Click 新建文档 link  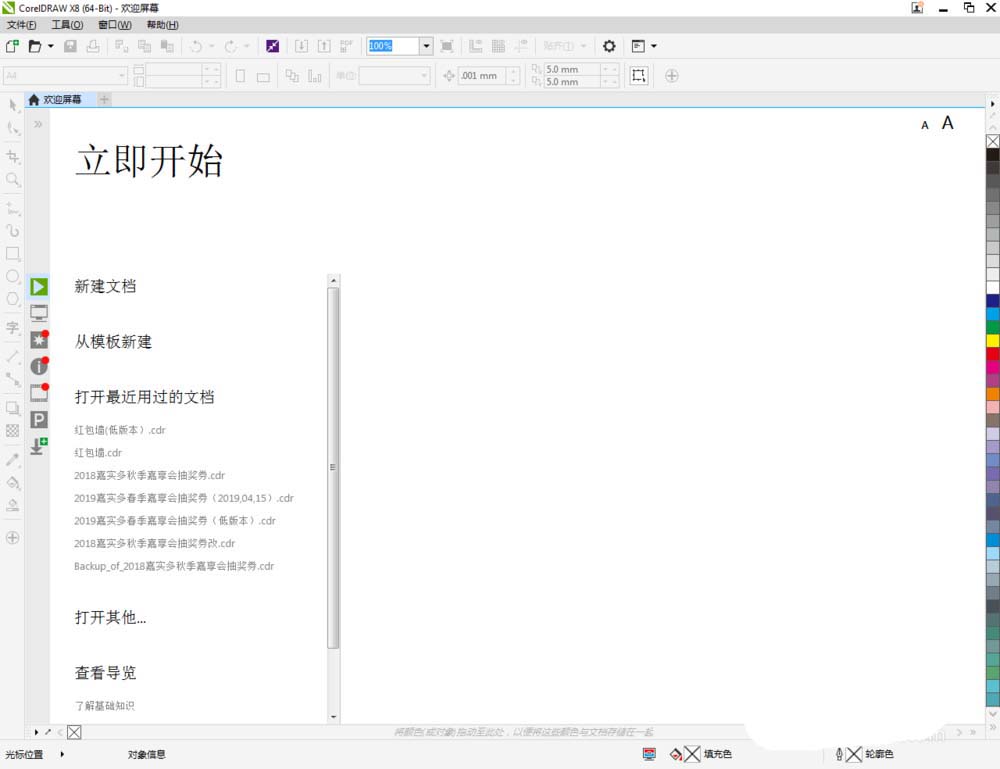[x=105, y=286]
